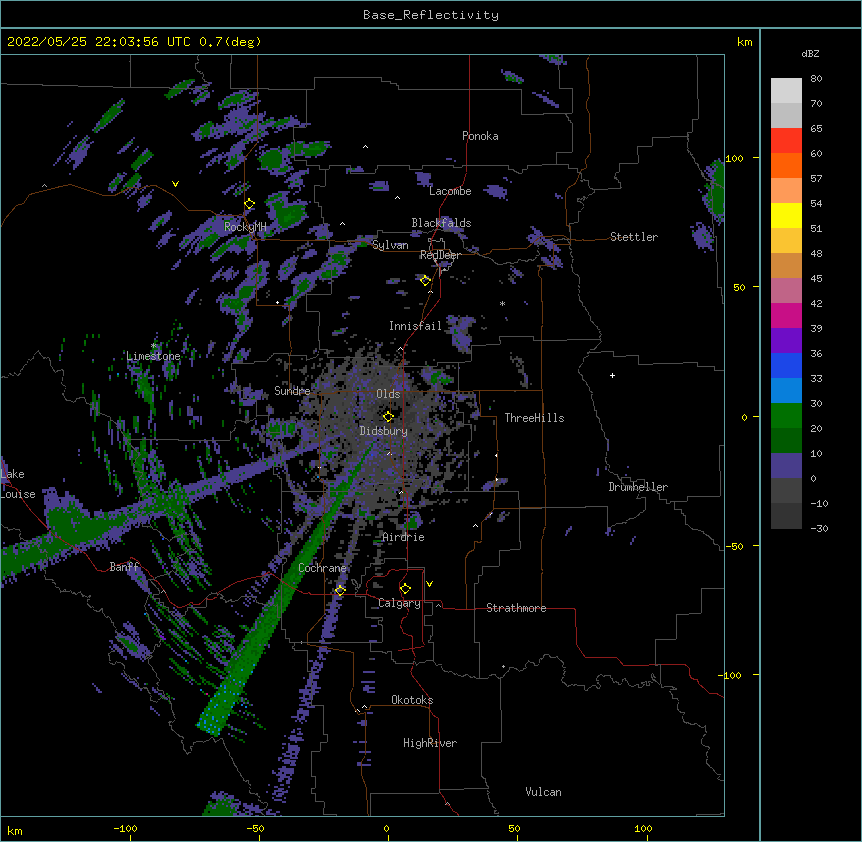Choose the bright green 30-20 dBZ swatch
The height and width of the screenshot is (842, 862).
click(x=786, y=416)
